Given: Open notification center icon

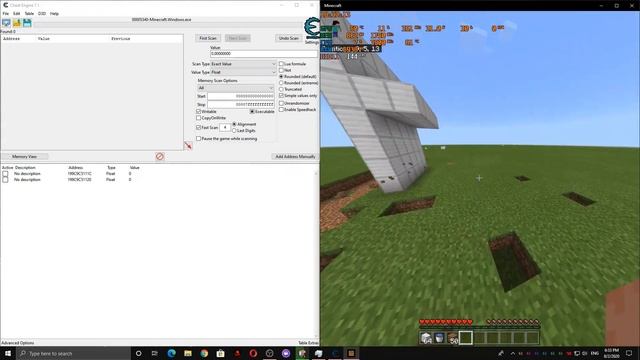Looking at the screenshot, I should pyautogui.click(x=629, y=353).
